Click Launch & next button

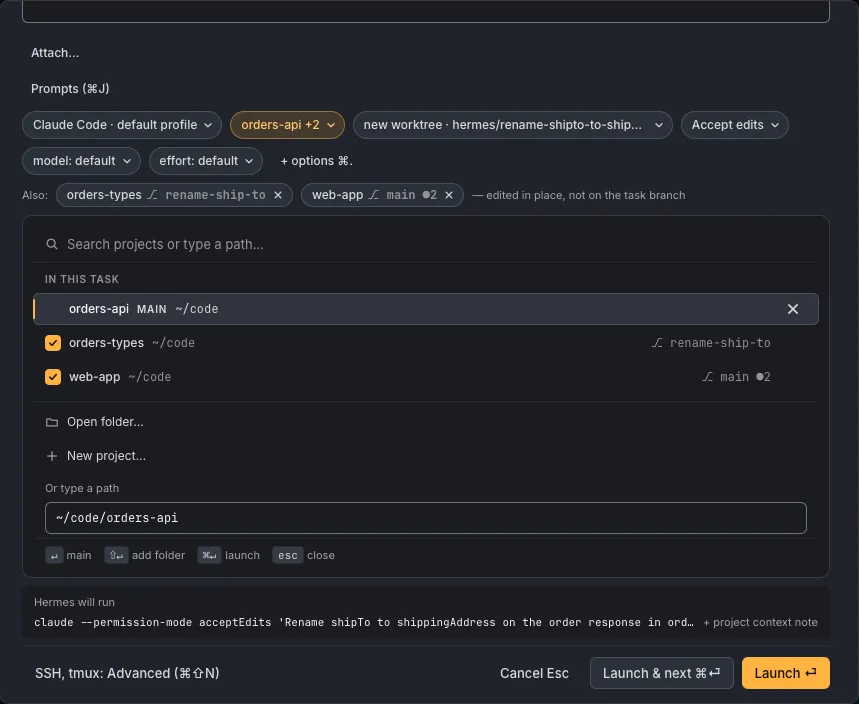pos(661,673)
